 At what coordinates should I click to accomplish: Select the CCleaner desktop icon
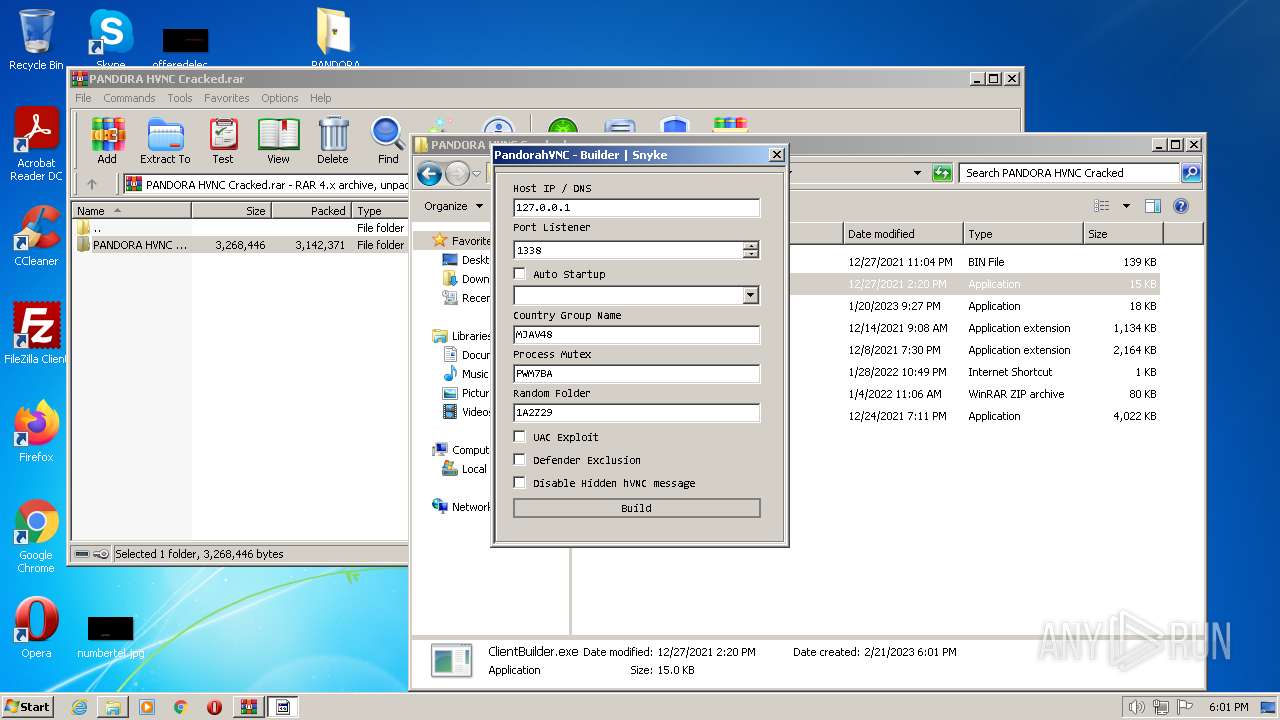(x=36, y=235)
